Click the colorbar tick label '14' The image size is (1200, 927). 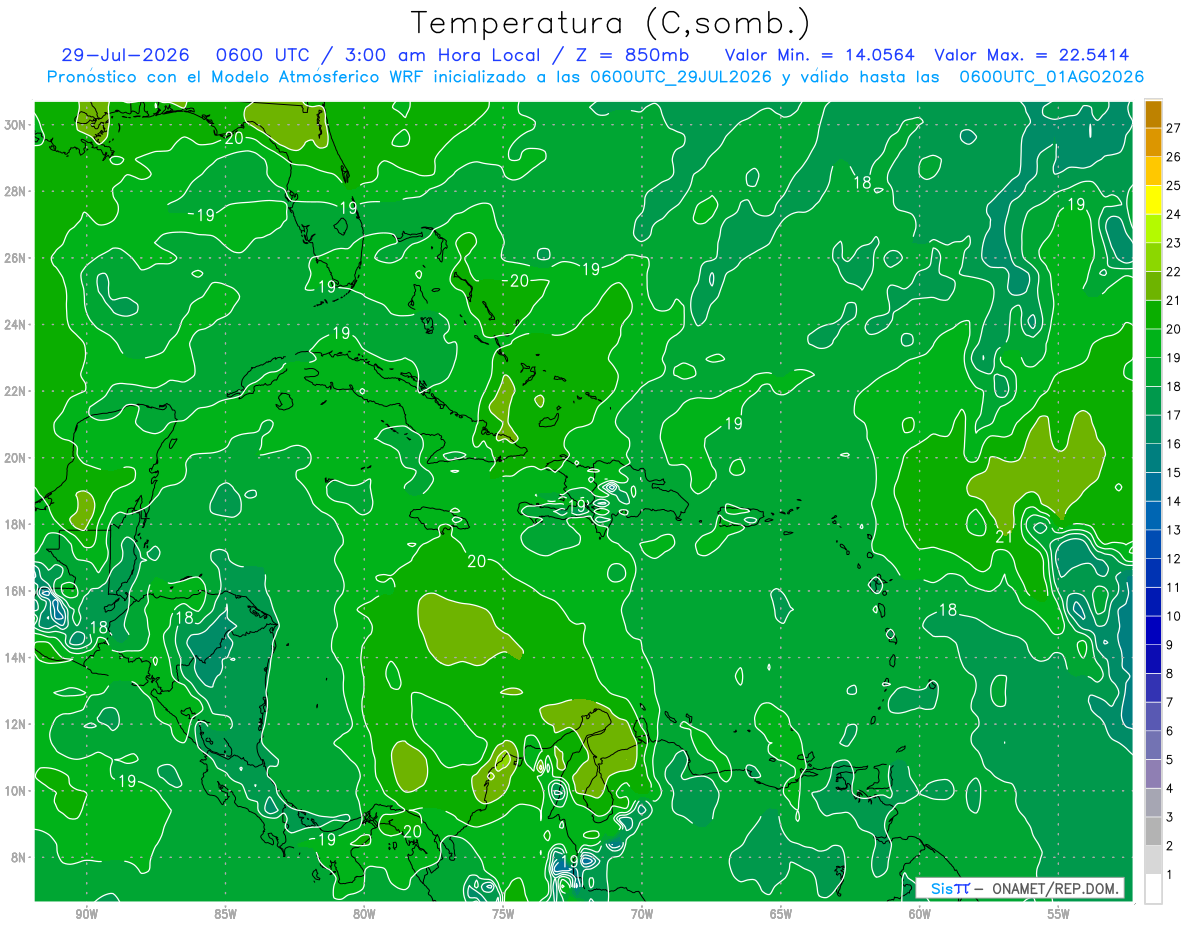click(1174, 501)
